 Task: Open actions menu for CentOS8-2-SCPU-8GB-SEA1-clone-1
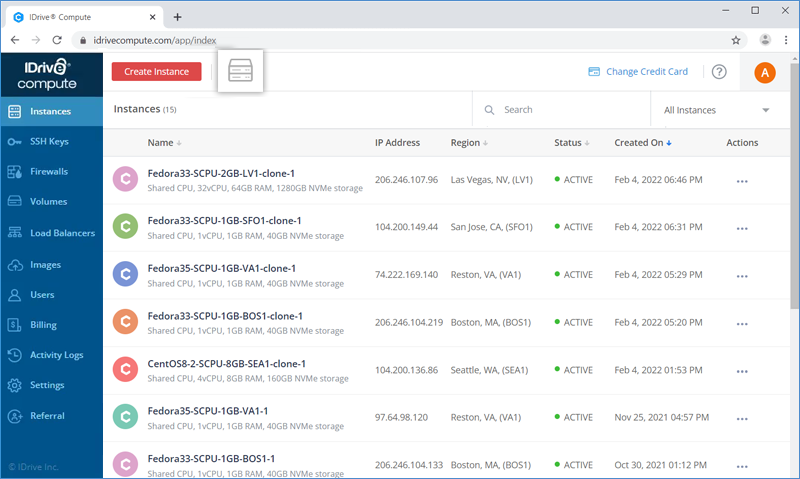(x=742, y=371)
